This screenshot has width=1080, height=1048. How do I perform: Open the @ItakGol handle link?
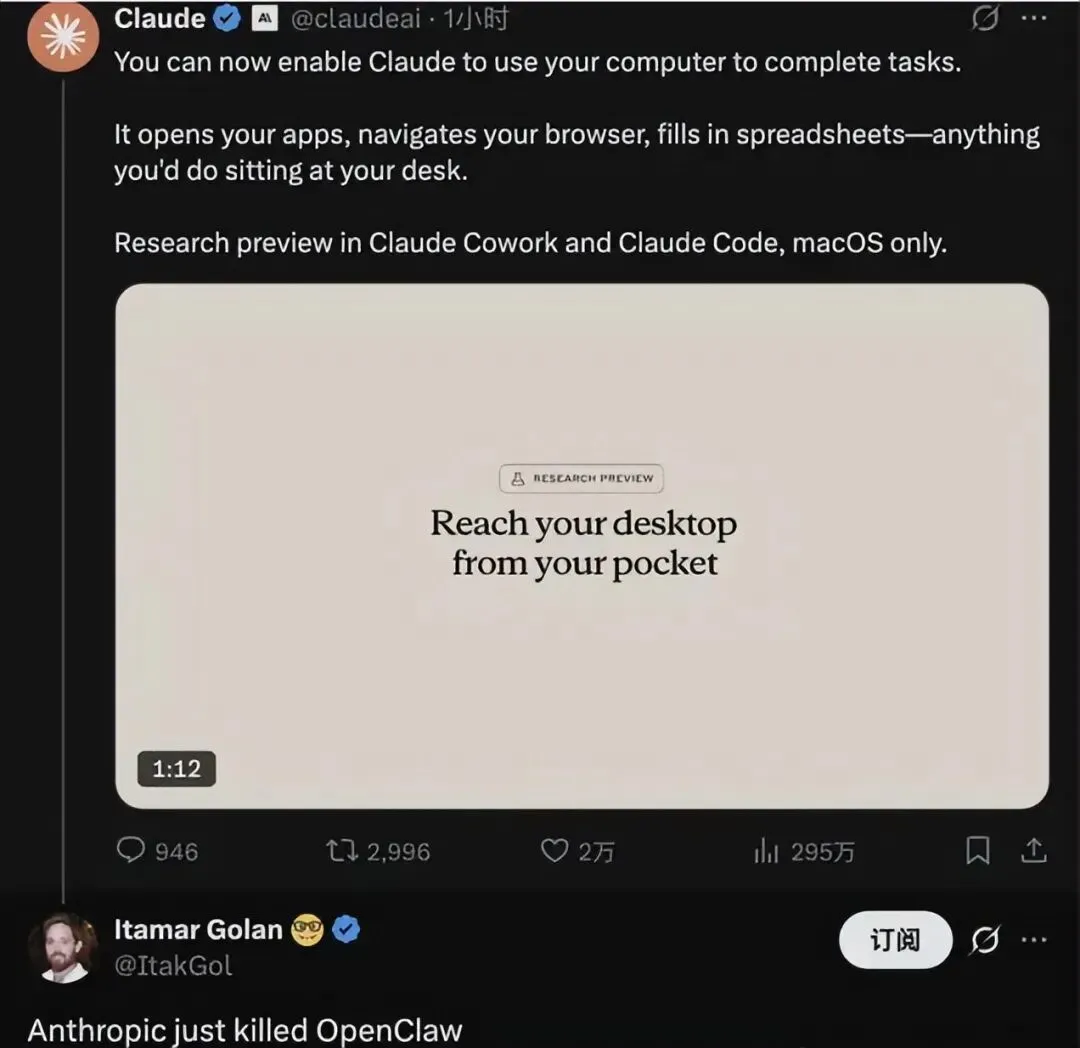(x=173, y=965)
